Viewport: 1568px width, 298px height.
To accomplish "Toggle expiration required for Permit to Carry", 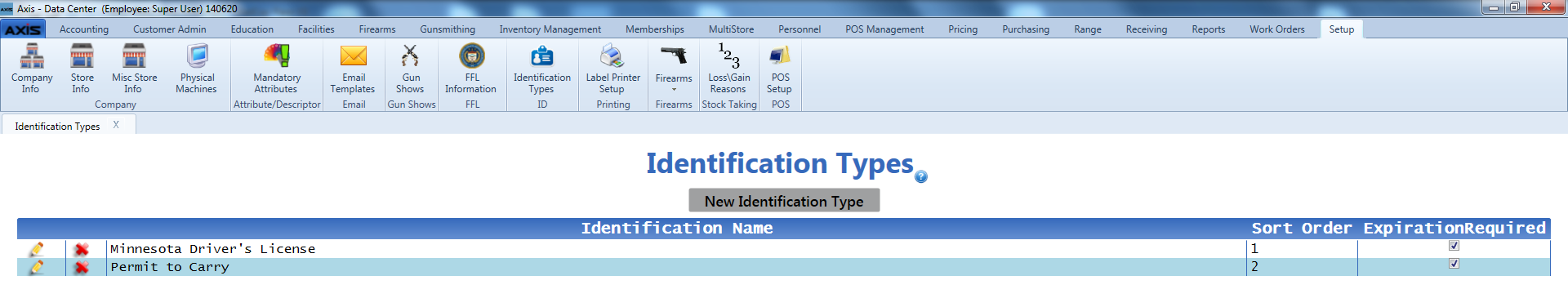I will tap(1454, 264).
